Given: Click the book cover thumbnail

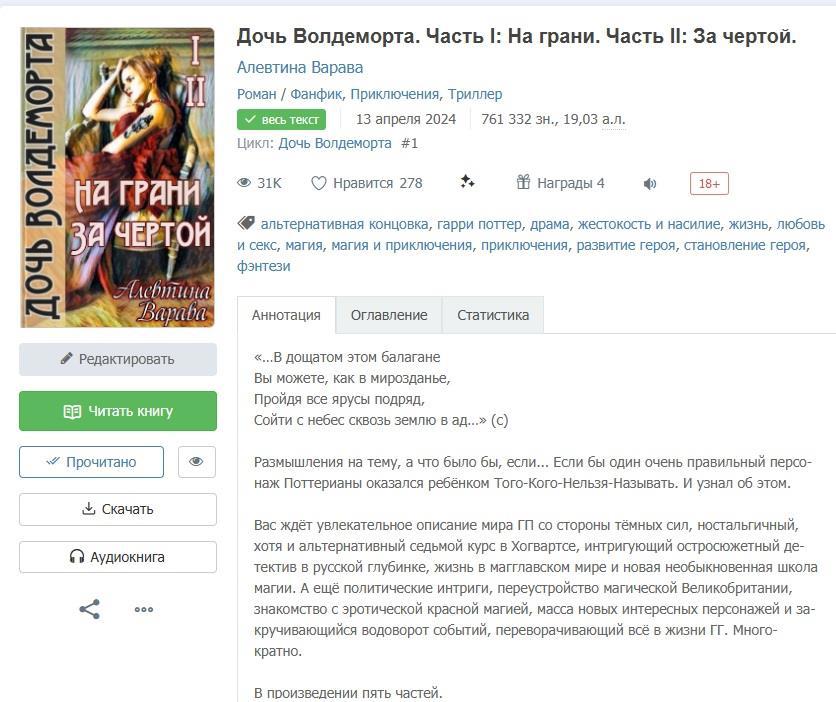Looking at the screenshot, I should pos(117,177).
